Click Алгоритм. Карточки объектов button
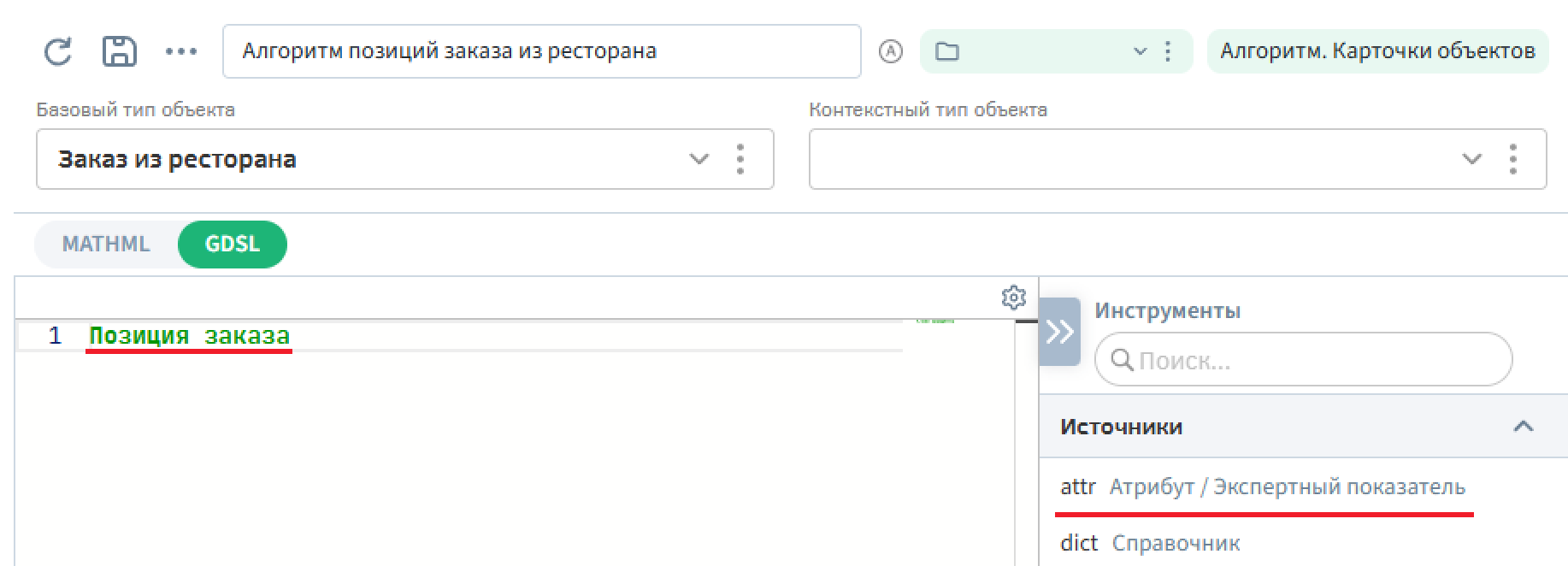The image size is (1568, 566). [x=1377, y=51]
